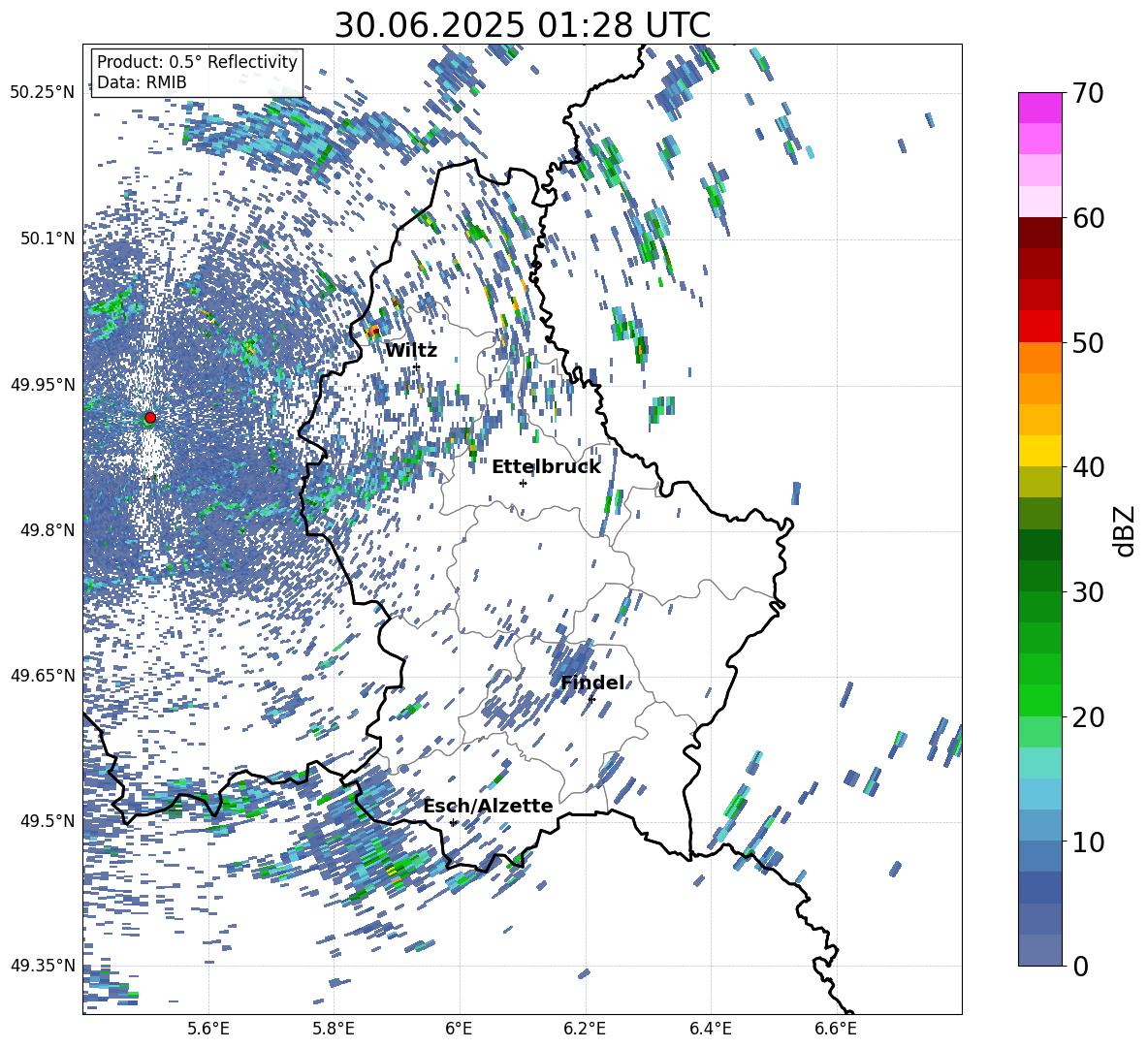1148x1048 pixels.
Task: Click the 6.4°E longitude label
Action: coord(710,1029)
